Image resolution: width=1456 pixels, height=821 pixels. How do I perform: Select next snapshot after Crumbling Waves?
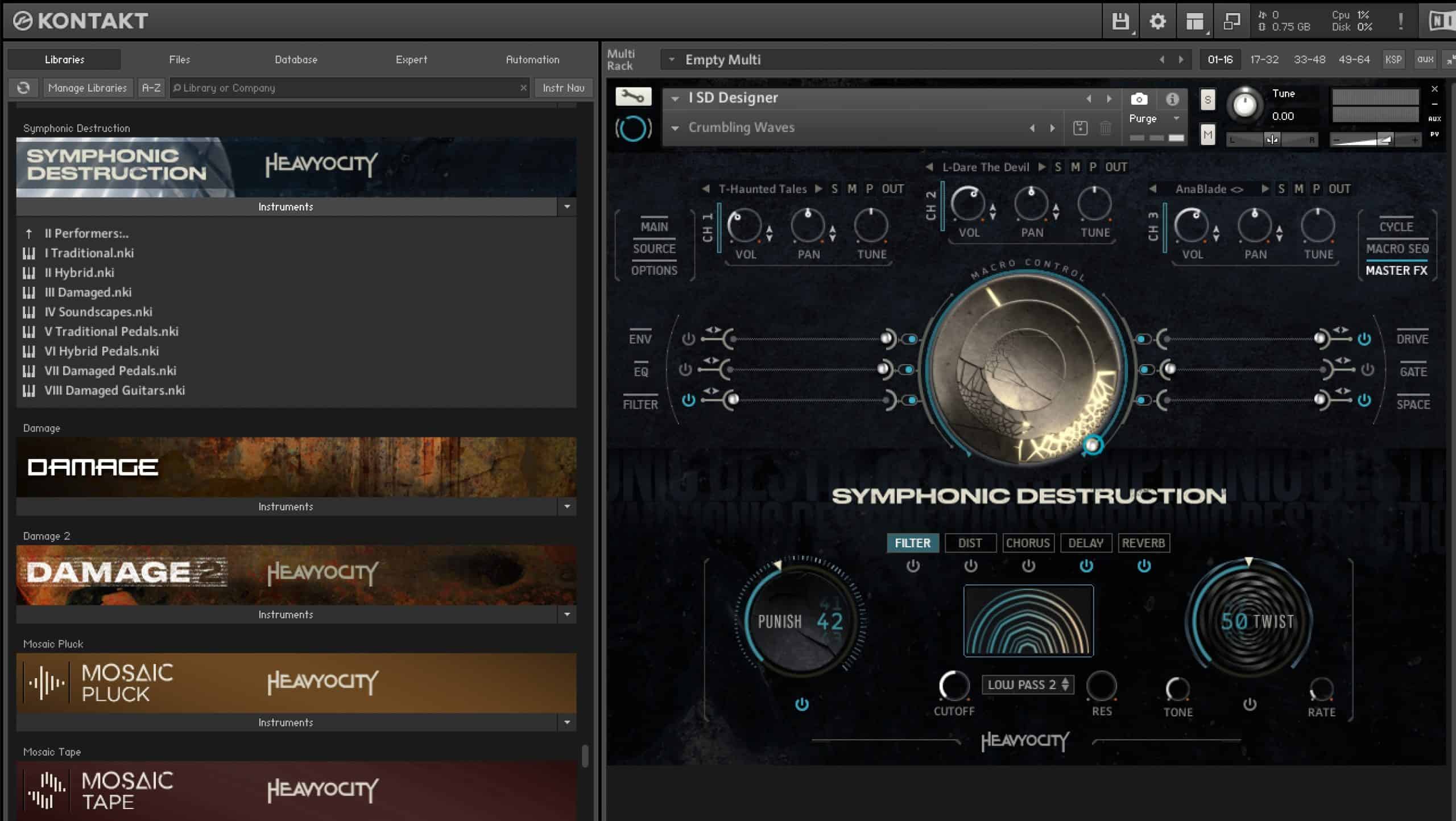pyautogui.click(x=1053, y=128)
